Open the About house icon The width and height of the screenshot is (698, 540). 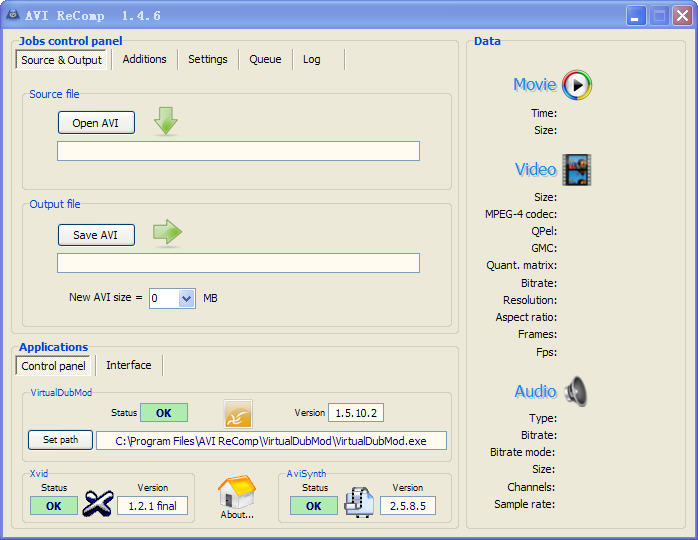[x=237, y=492]
